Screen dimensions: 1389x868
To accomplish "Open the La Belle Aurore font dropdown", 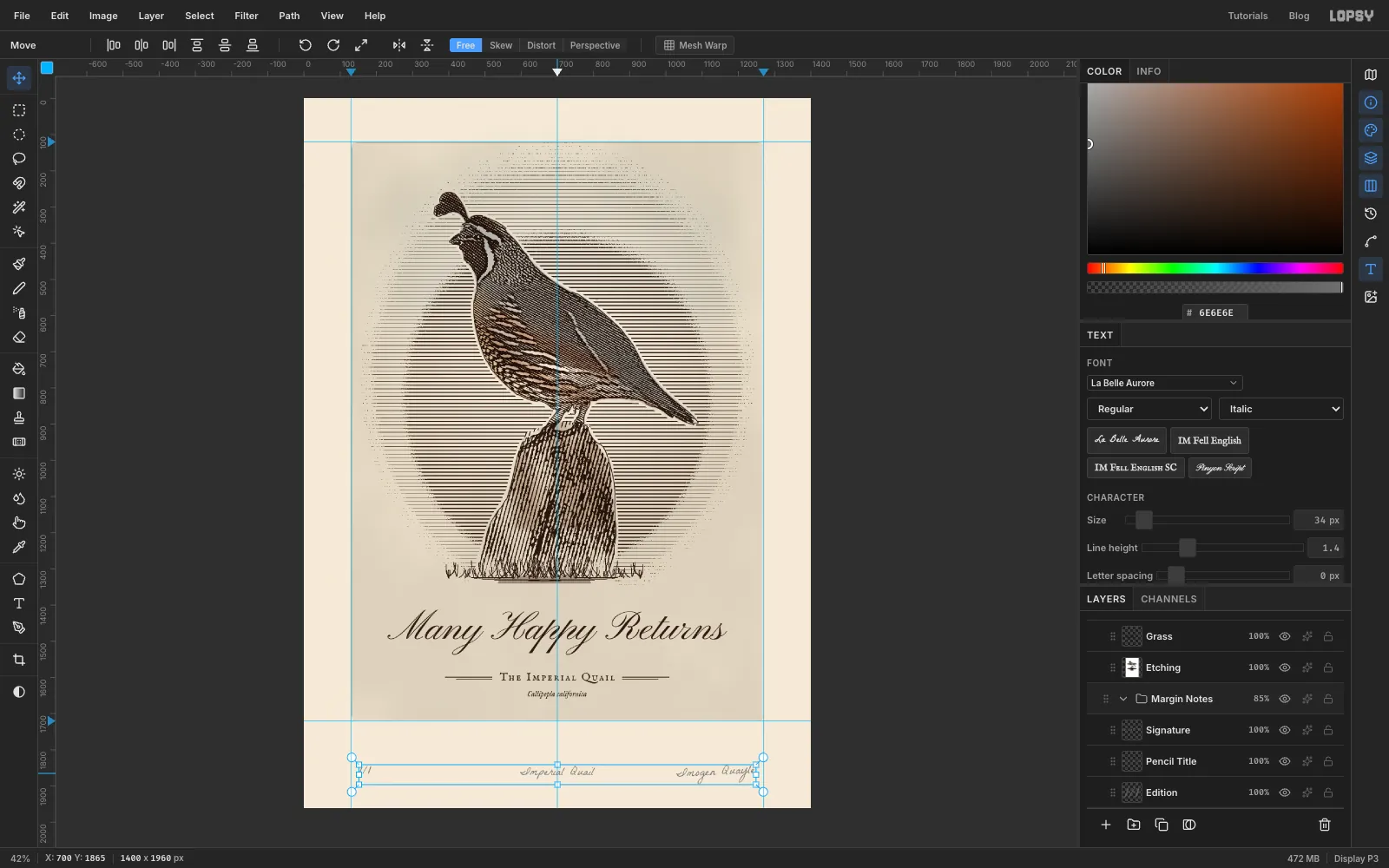I will [x=1164, y=383].
